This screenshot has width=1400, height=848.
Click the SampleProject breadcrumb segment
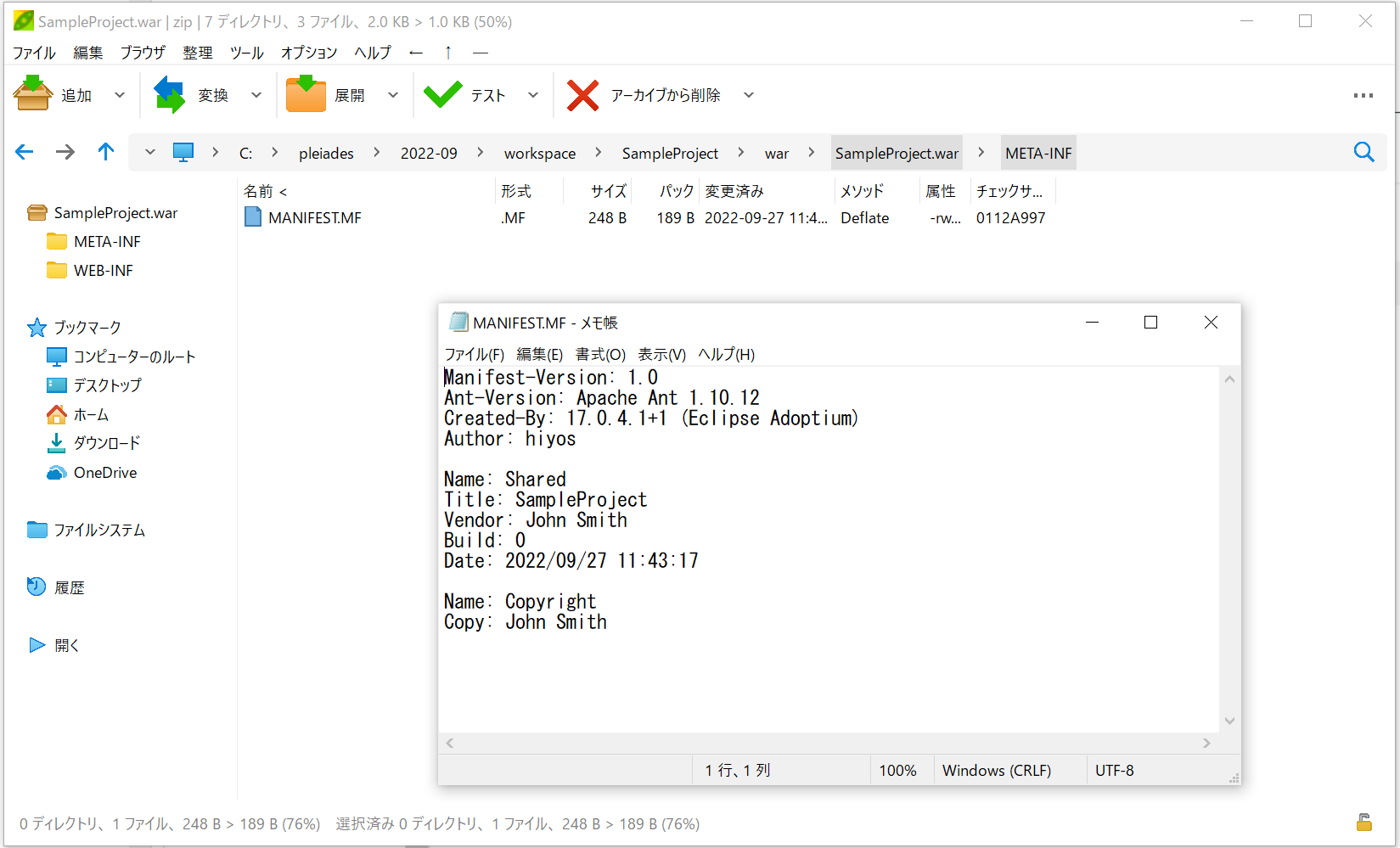coord(670,154)
